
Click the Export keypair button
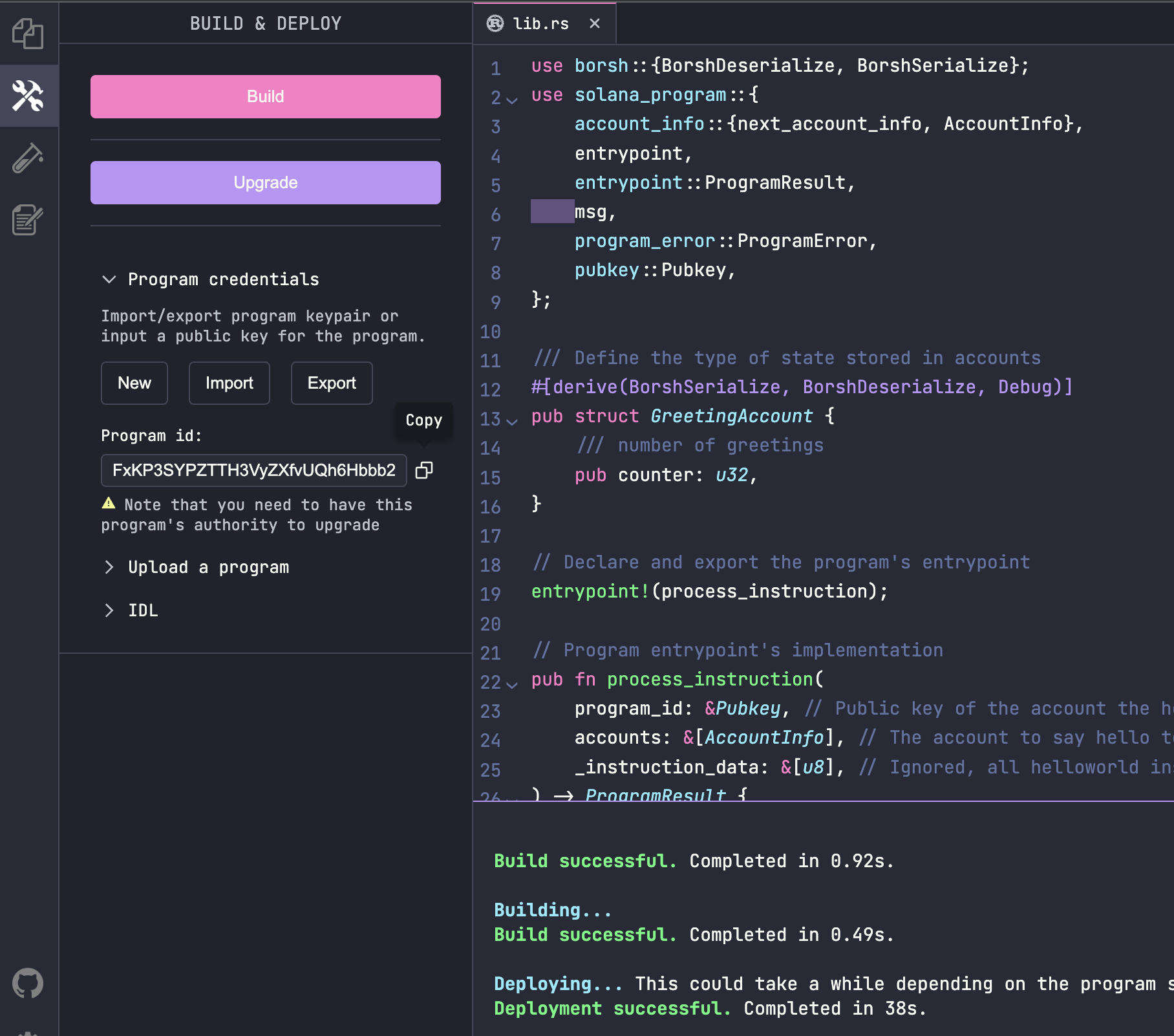332,383
